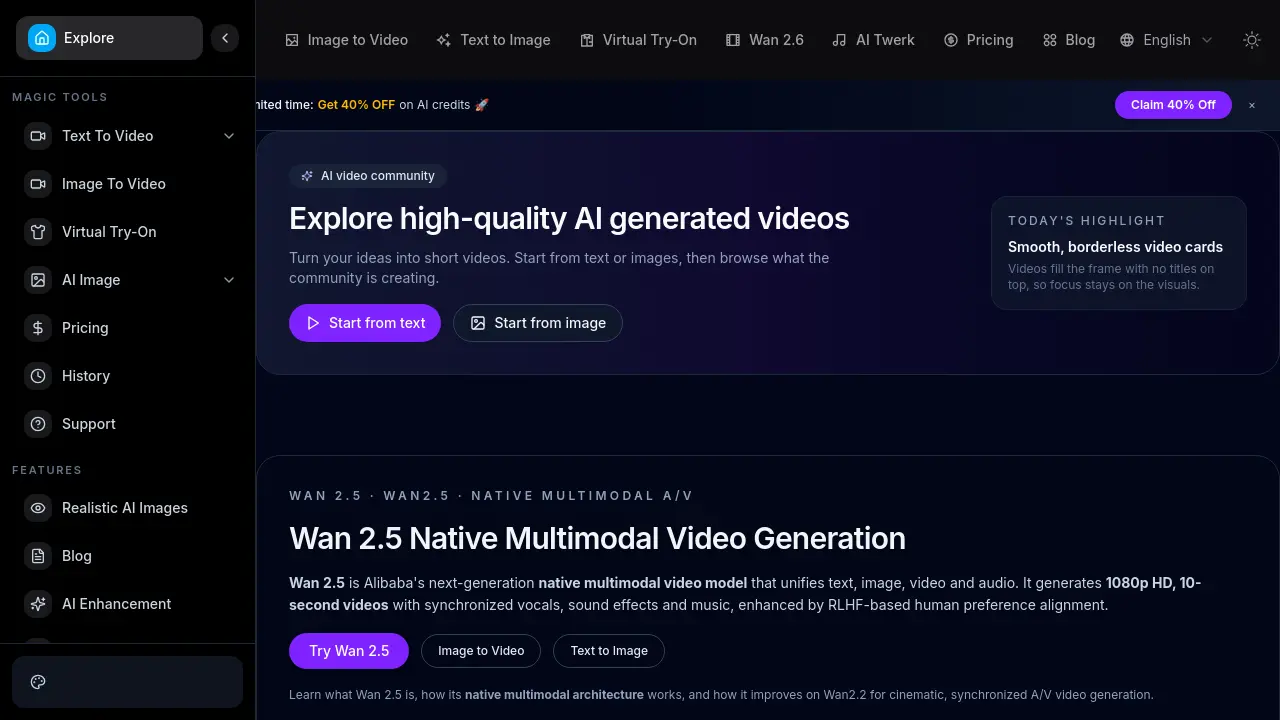This screenshot has width=1280, height=720.
Task: Select Explore in the sidebar
Action: [x=109, y=38]
